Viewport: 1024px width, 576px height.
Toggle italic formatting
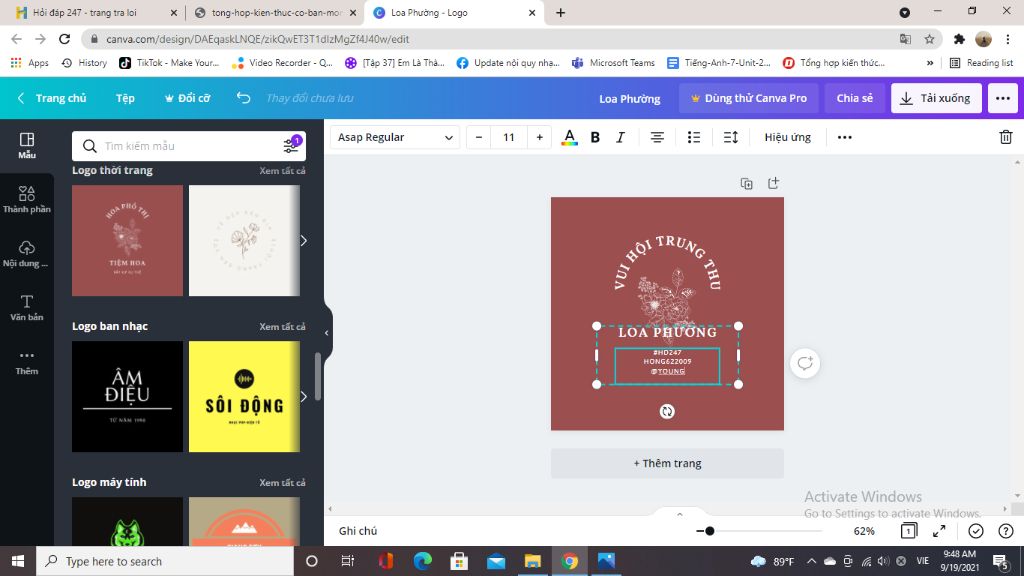(620, 137)
